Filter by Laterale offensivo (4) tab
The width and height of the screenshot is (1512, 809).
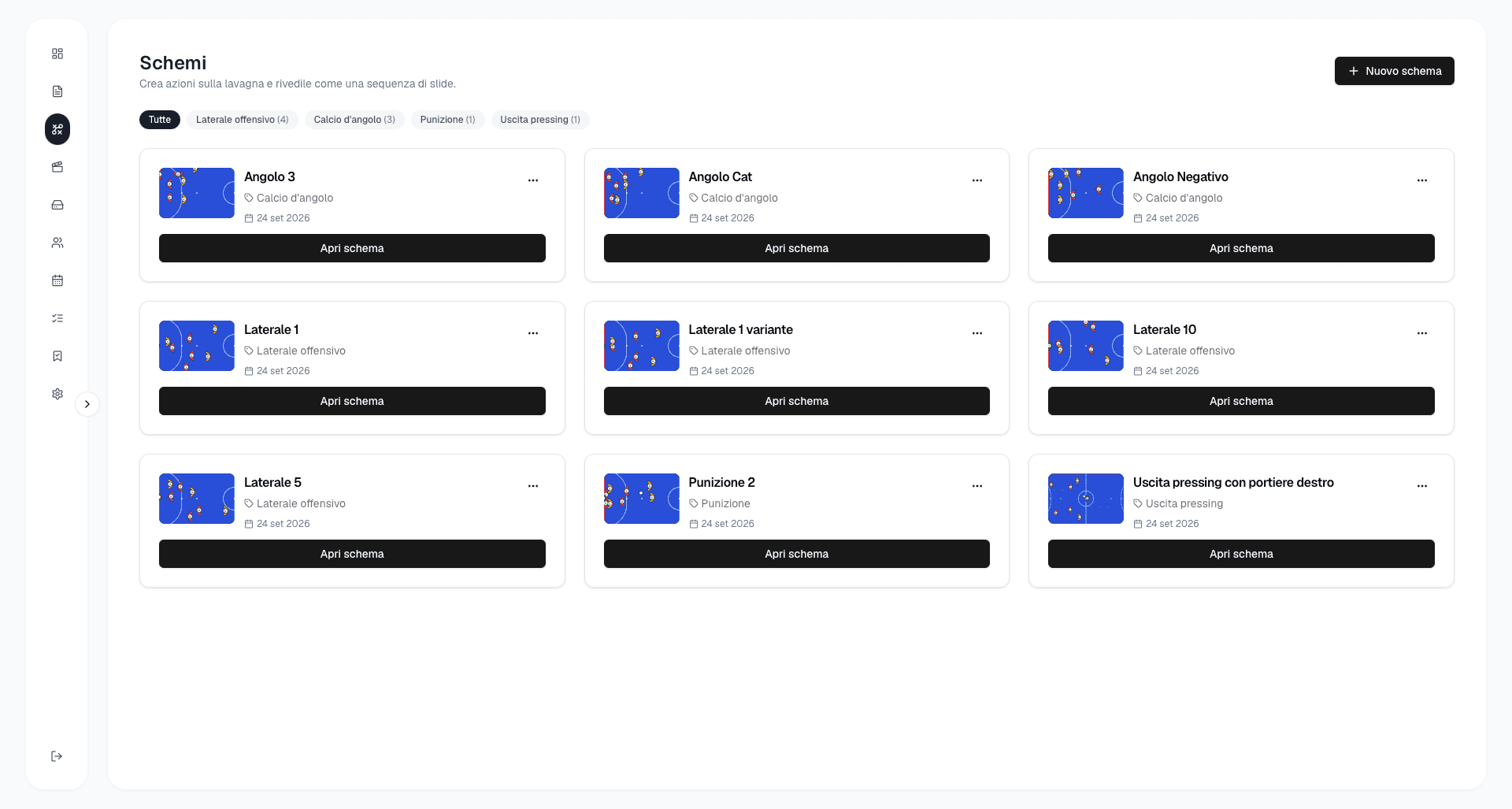[x=242, y=120]
